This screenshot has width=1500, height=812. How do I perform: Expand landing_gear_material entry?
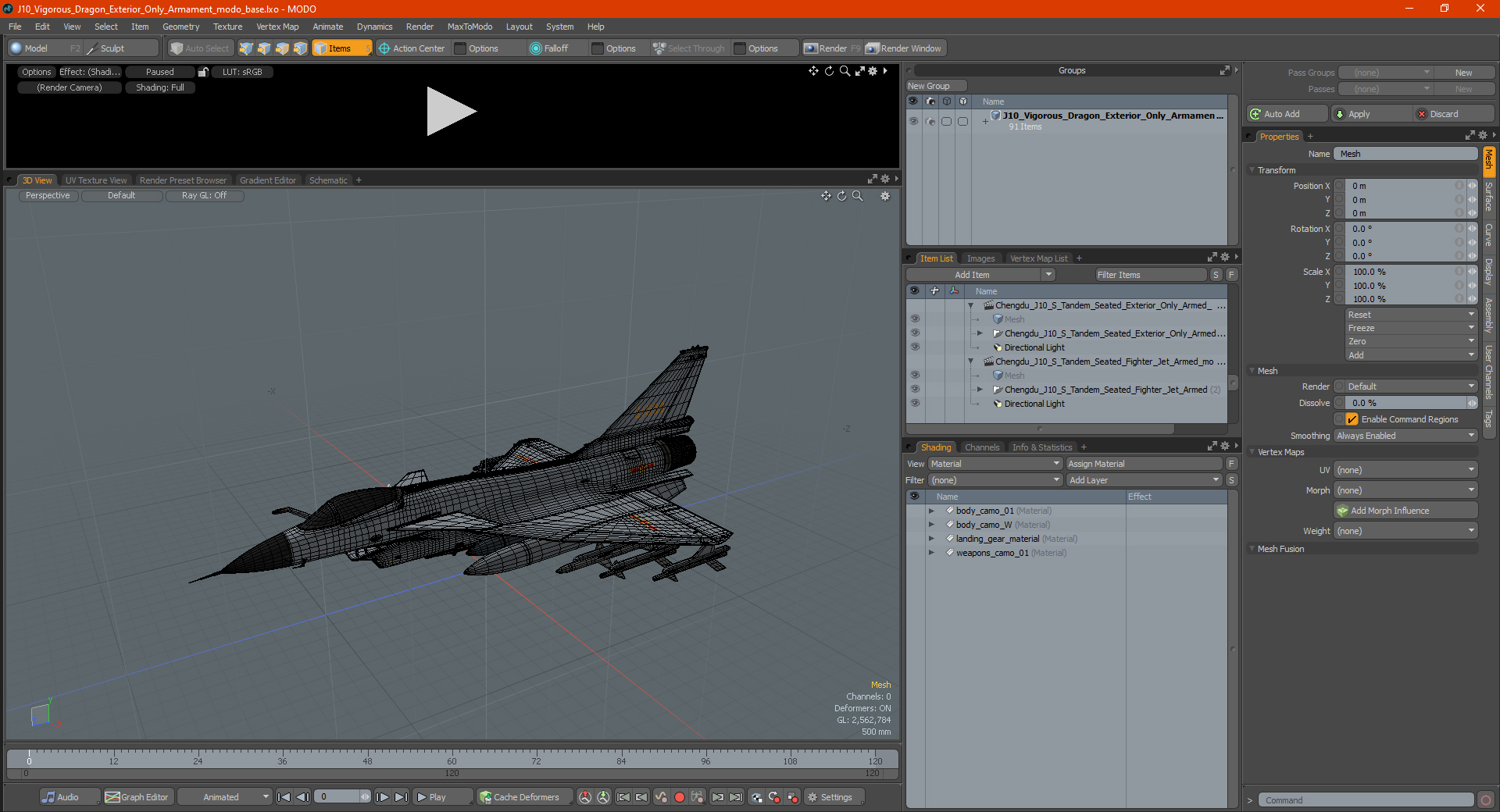[x=931, y=539]
